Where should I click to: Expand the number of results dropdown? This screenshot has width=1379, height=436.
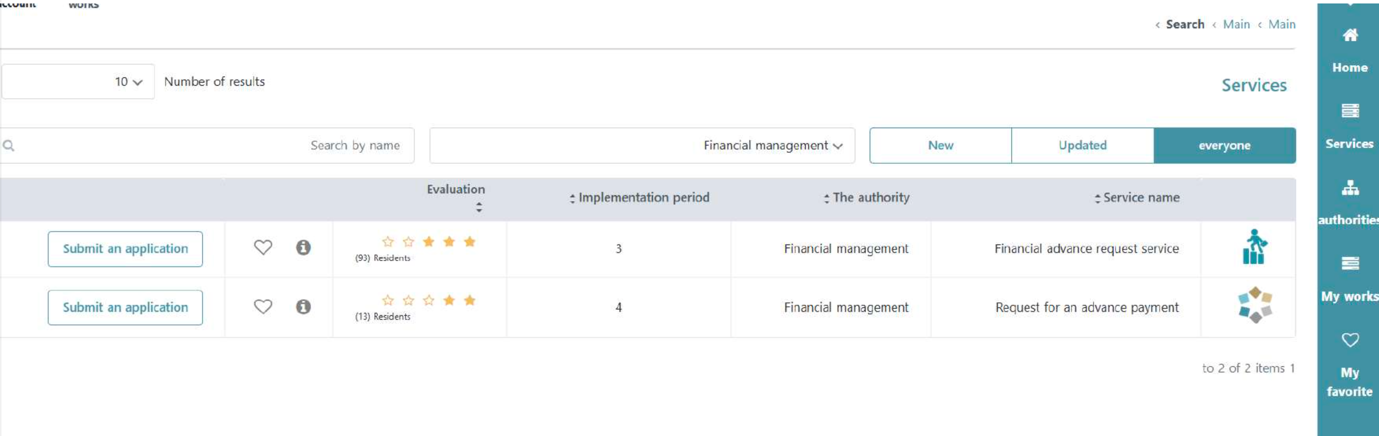click(x=78, y=82)
